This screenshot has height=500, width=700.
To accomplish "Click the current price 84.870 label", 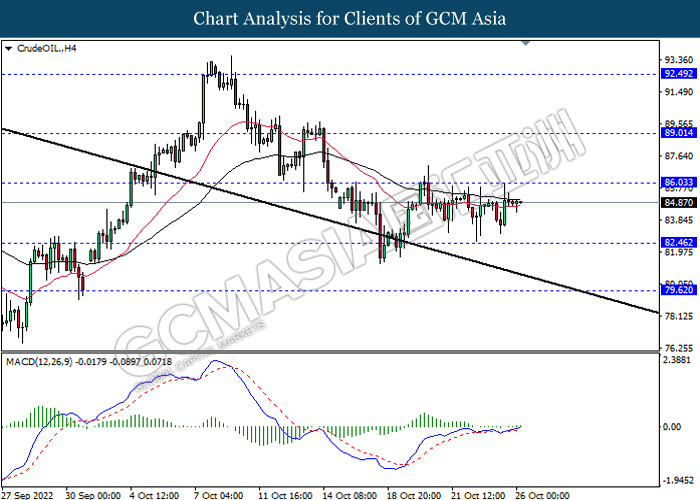I will [x=679, y=203].
